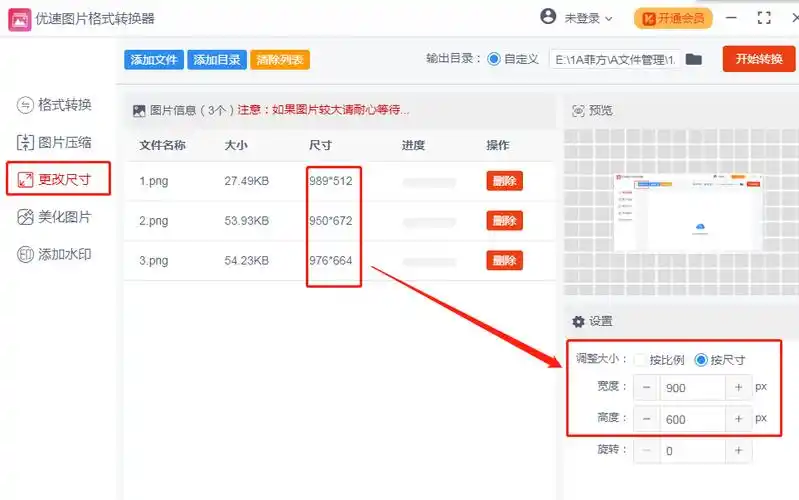
Task: Decrease 宽度 with the minus button
Action: click(x=647, y=388)
